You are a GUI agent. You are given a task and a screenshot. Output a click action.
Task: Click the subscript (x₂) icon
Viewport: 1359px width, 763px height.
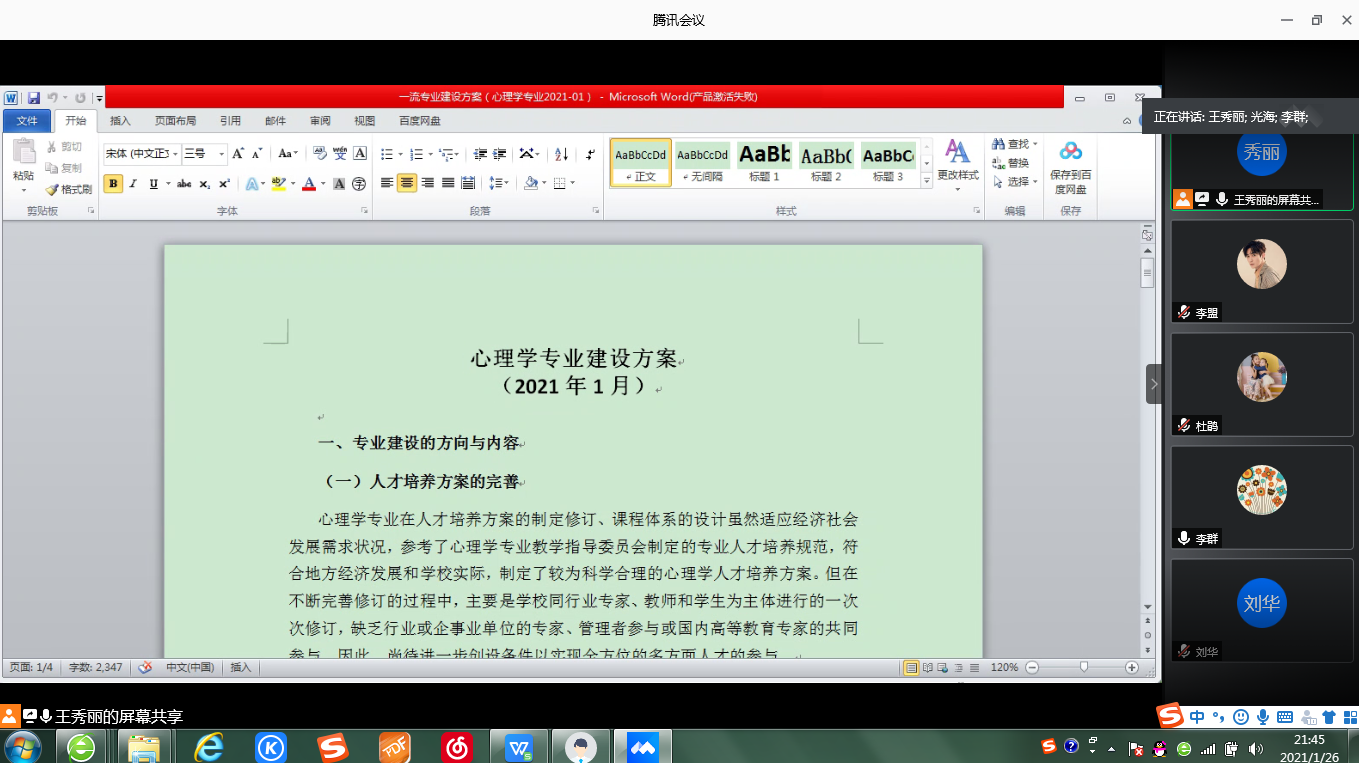pyautogui.click(x=205, y=184)
